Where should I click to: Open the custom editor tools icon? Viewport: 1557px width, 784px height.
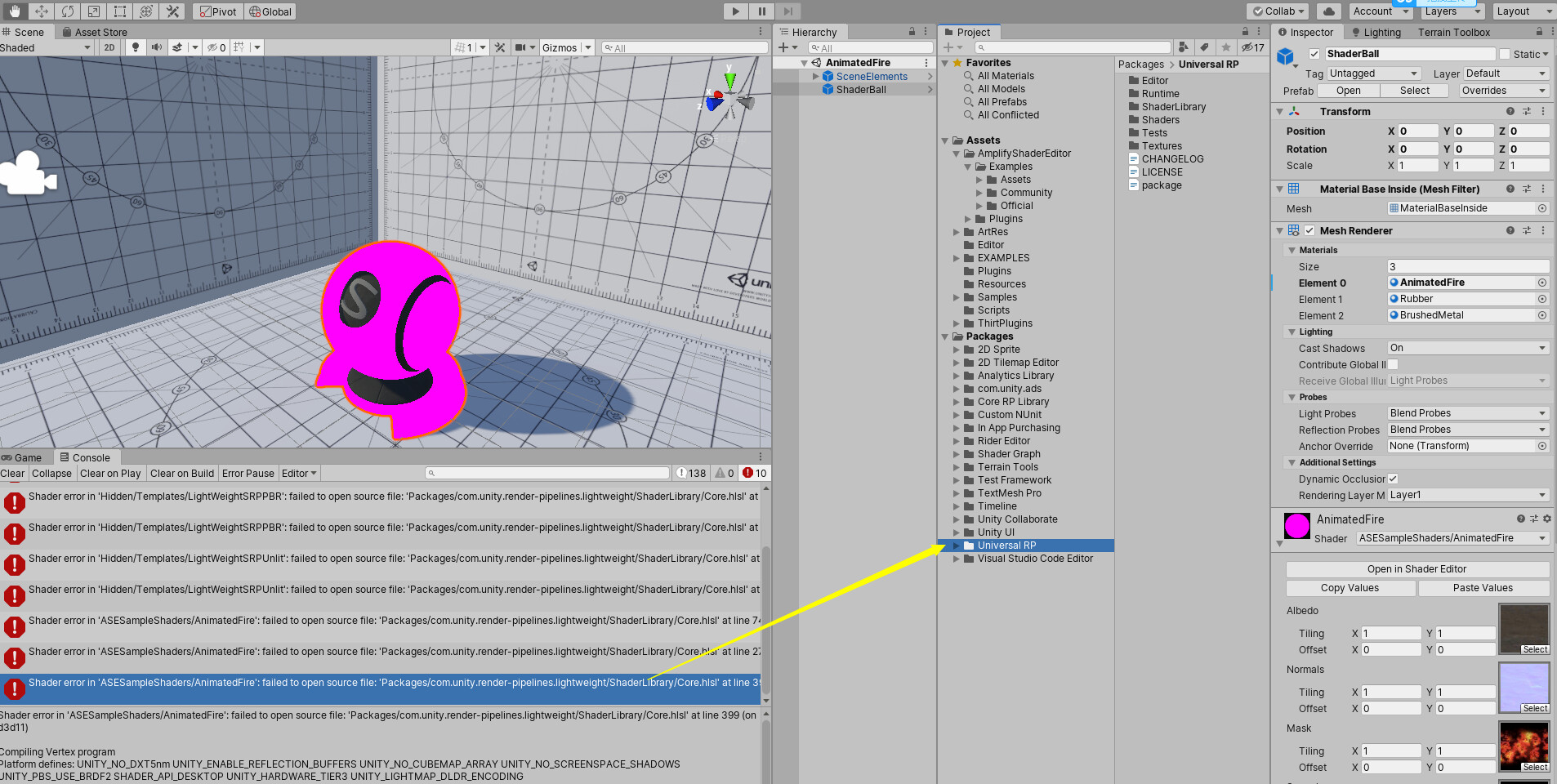(x=172, y=11)
